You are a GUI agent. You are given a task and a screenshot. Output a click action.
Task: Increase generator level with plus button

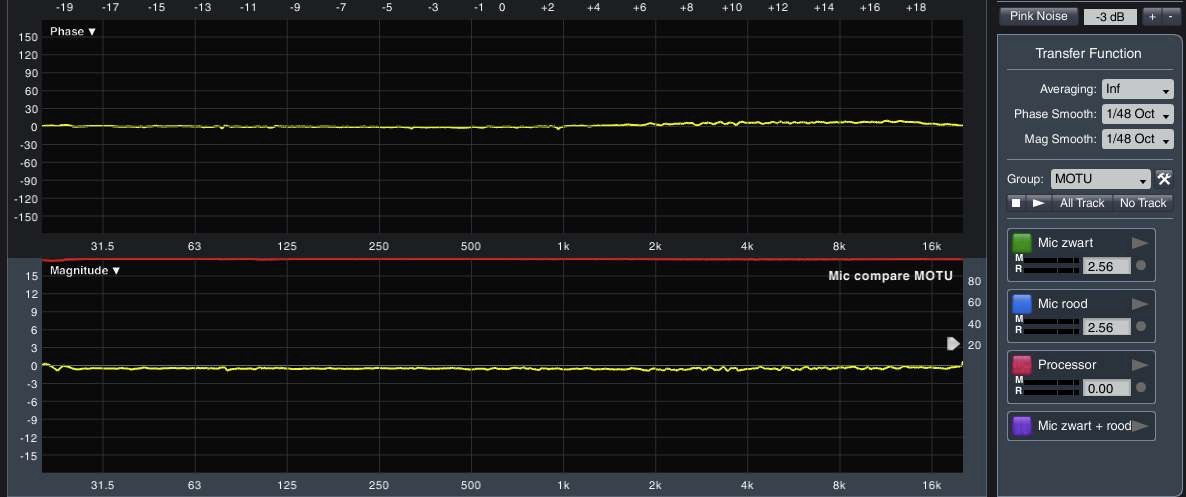pos(1150,17)
